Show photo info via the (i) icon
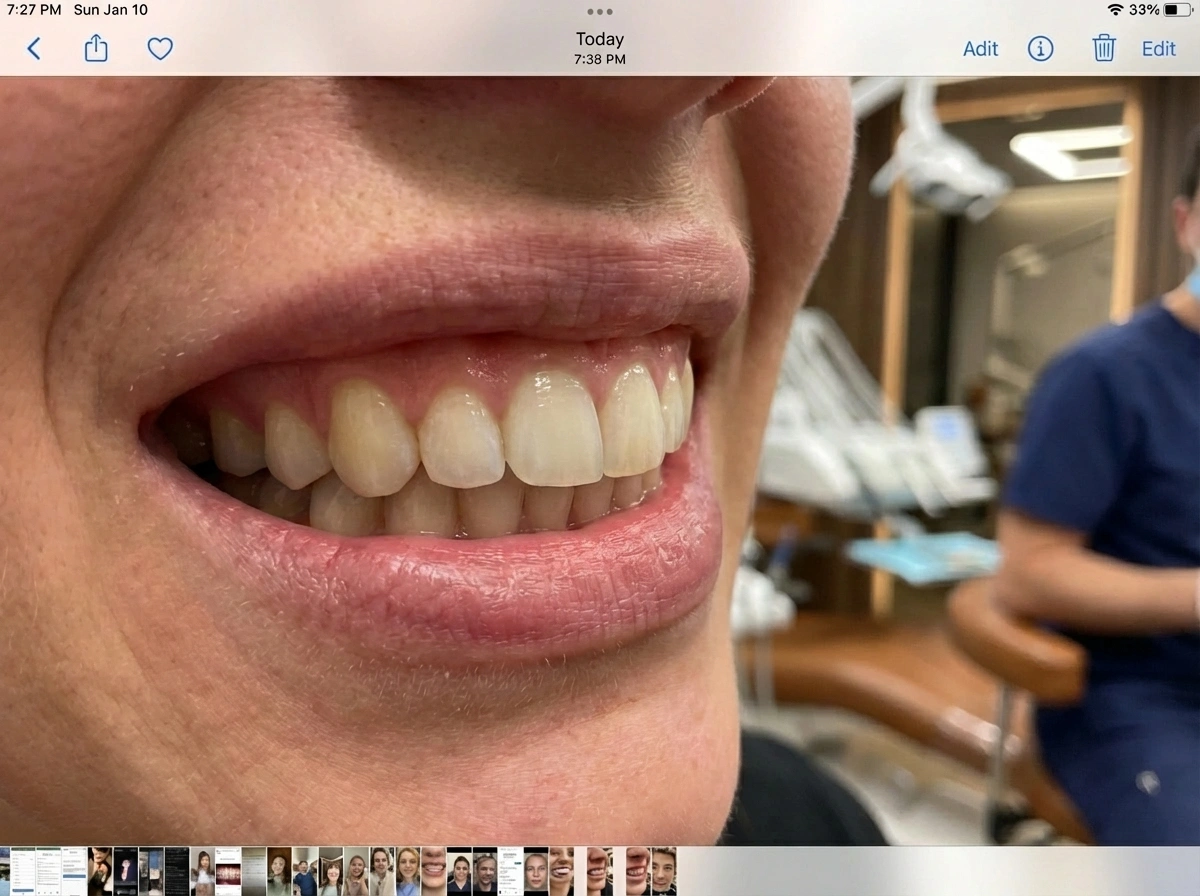1200x896 pixels. click(1040, 48)
